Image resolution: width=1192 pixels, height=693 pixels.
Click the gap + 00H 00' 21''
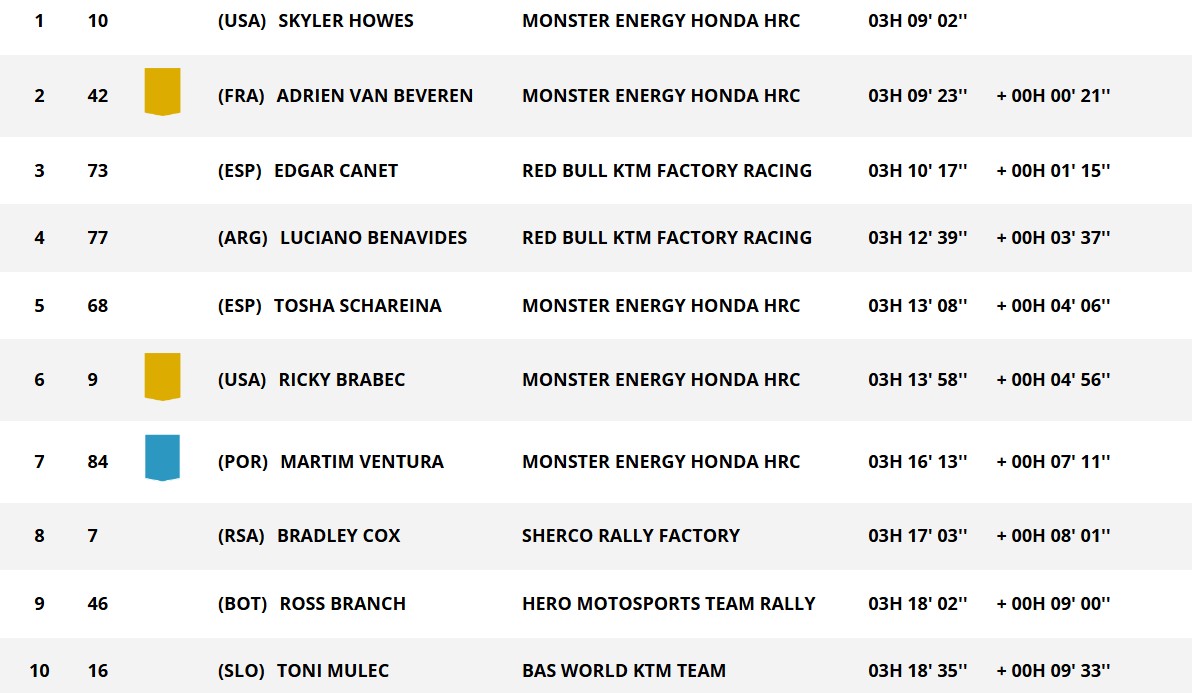point(1053,96)
